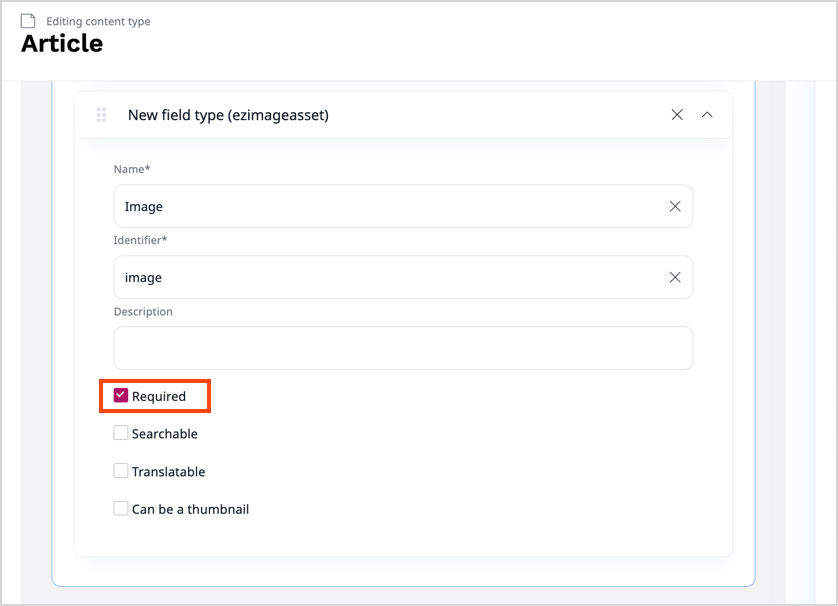Enable the Searchable checkbox
Image resolution: width=838 pixels, height=606 pixels.
121,432
